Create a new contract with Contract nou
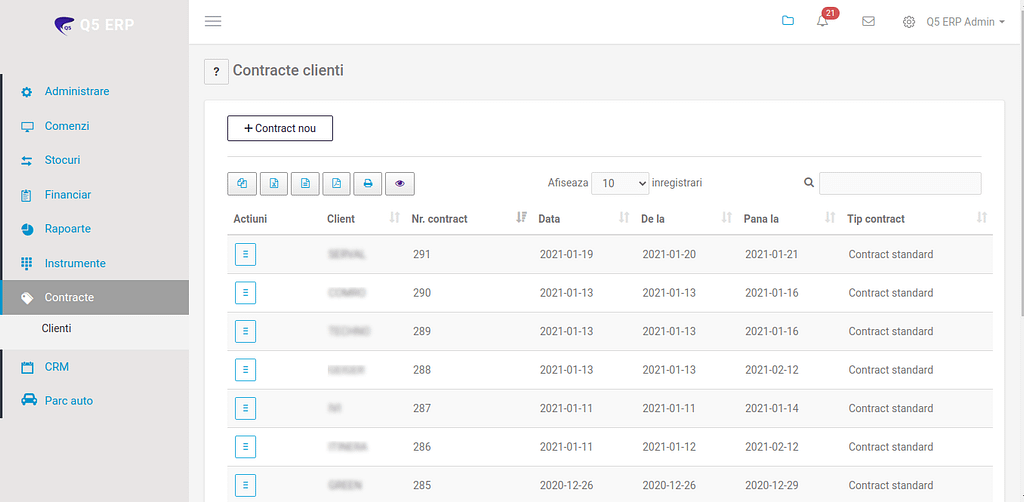Viewport: 1024px width, 502px height. (x=280, y=129)
